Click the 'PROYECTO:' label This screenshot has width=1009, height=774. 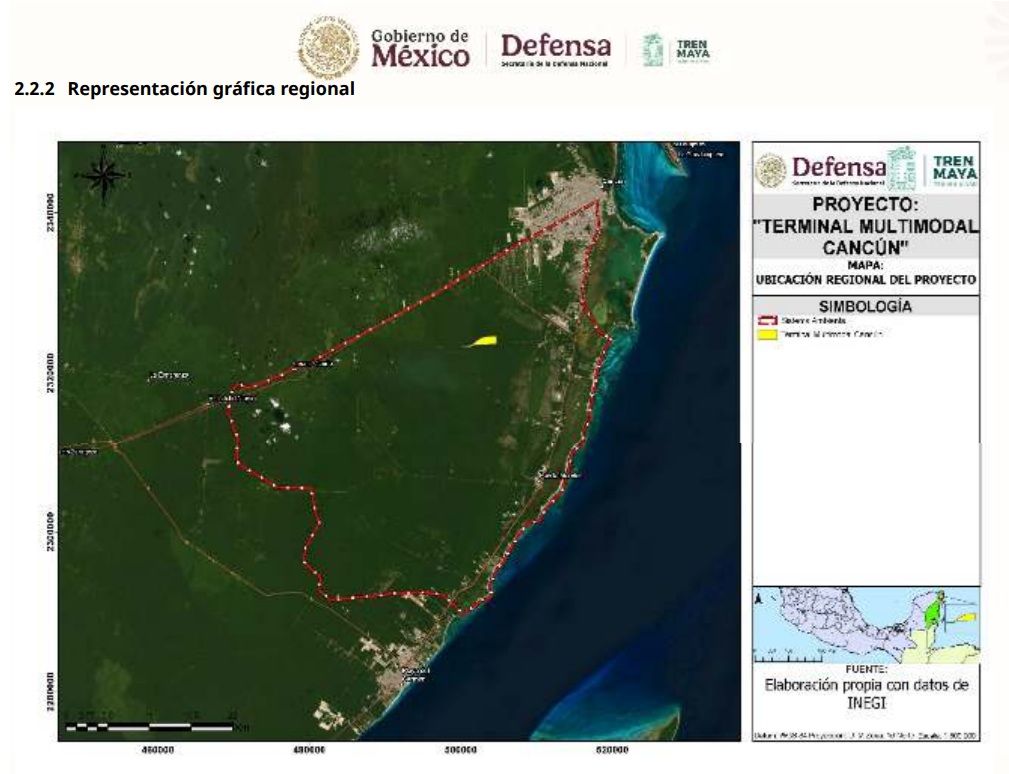pyautogui.click(x=866, y=205)
